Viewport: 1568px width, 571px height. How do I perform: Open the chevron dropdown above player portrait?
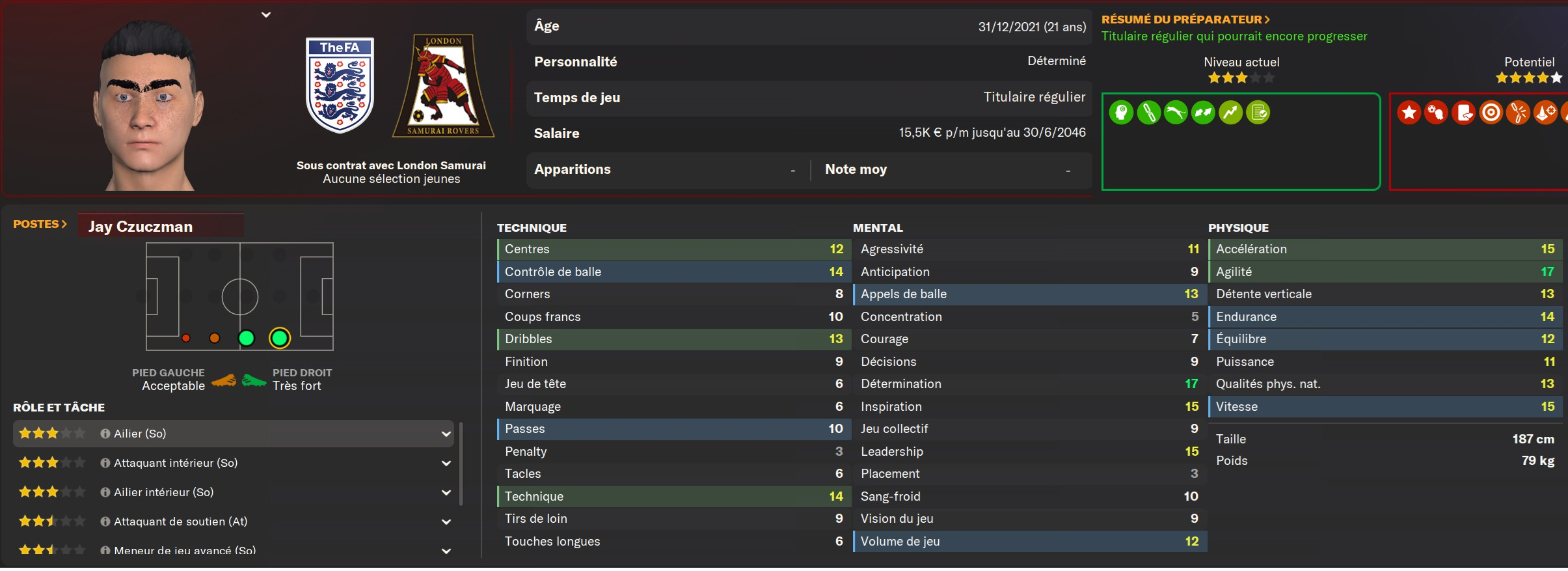[x=265, y=14]
